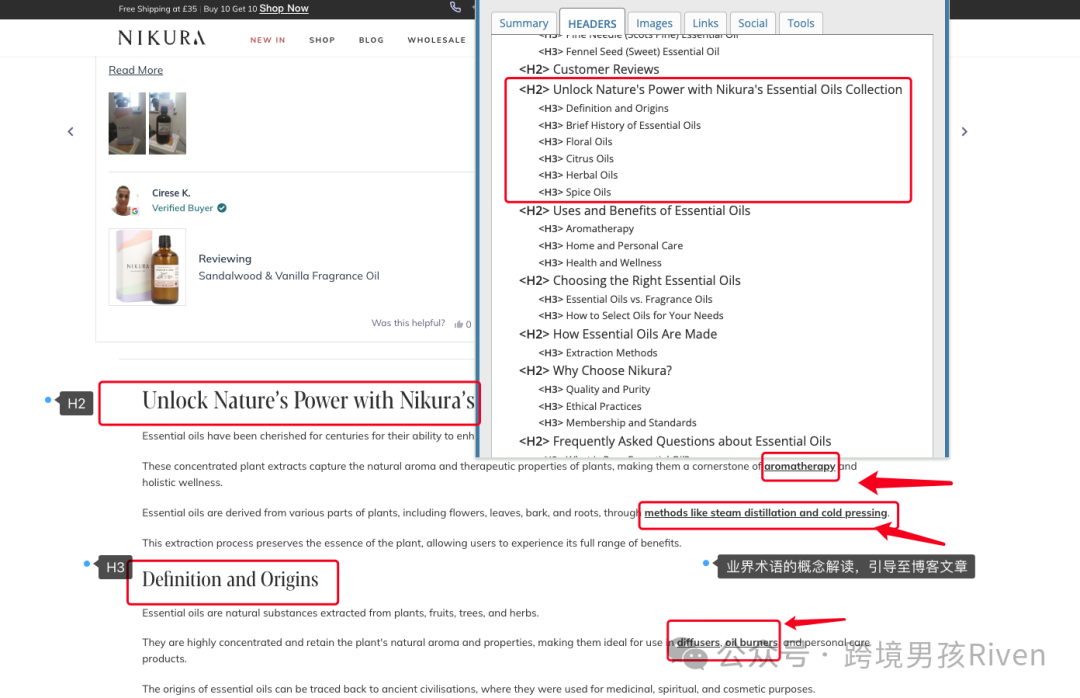Screen dimensions: 1080x698
Task: Click the Sandalwood & Vanilla Fragrance Oil product name
Action: click(x=289, y=276)
